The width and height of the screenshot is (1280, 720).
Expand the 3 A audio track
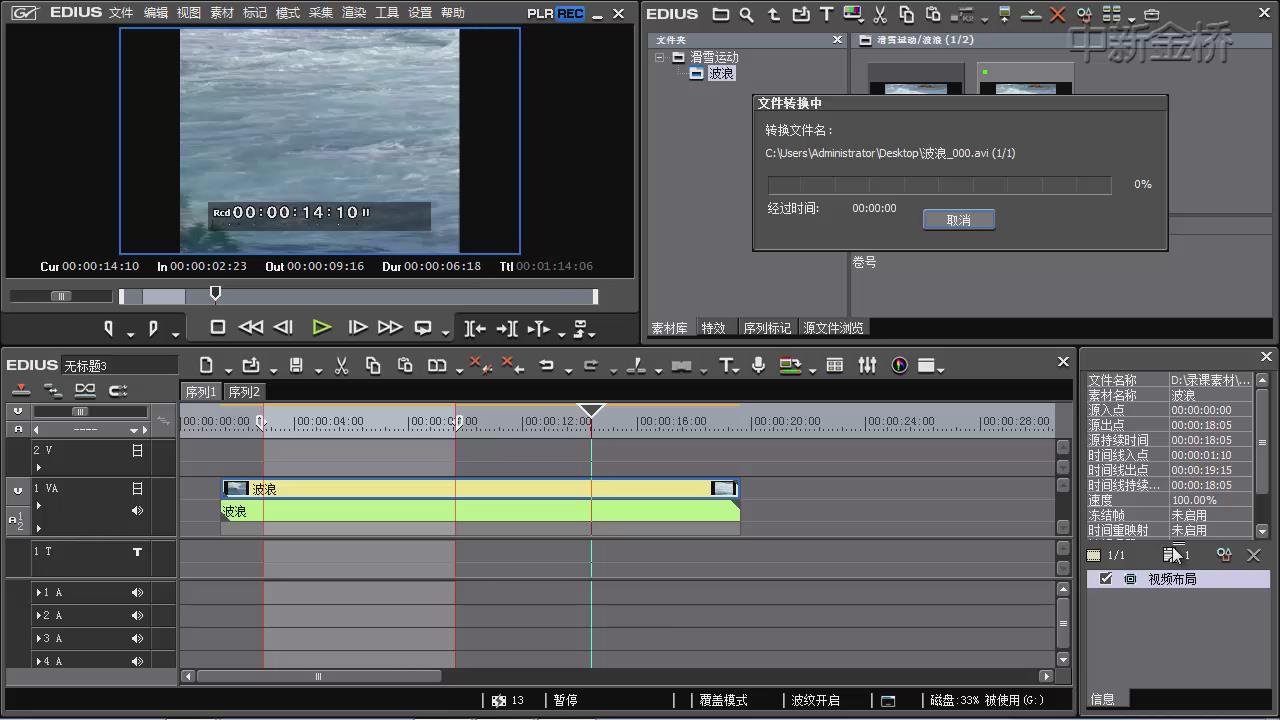coord(39,638)
